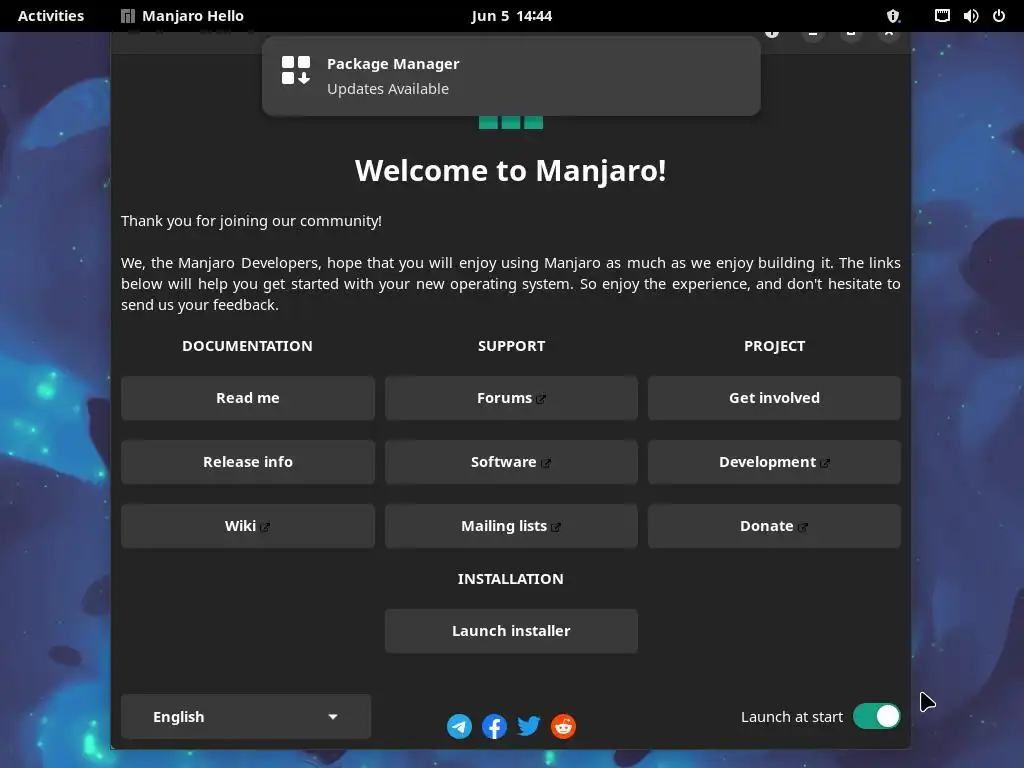The height and width of the screenshot is (768, 1024).
Task: Click the 'Thank you for joining our community!' text
Action: [x=251, y=221]
